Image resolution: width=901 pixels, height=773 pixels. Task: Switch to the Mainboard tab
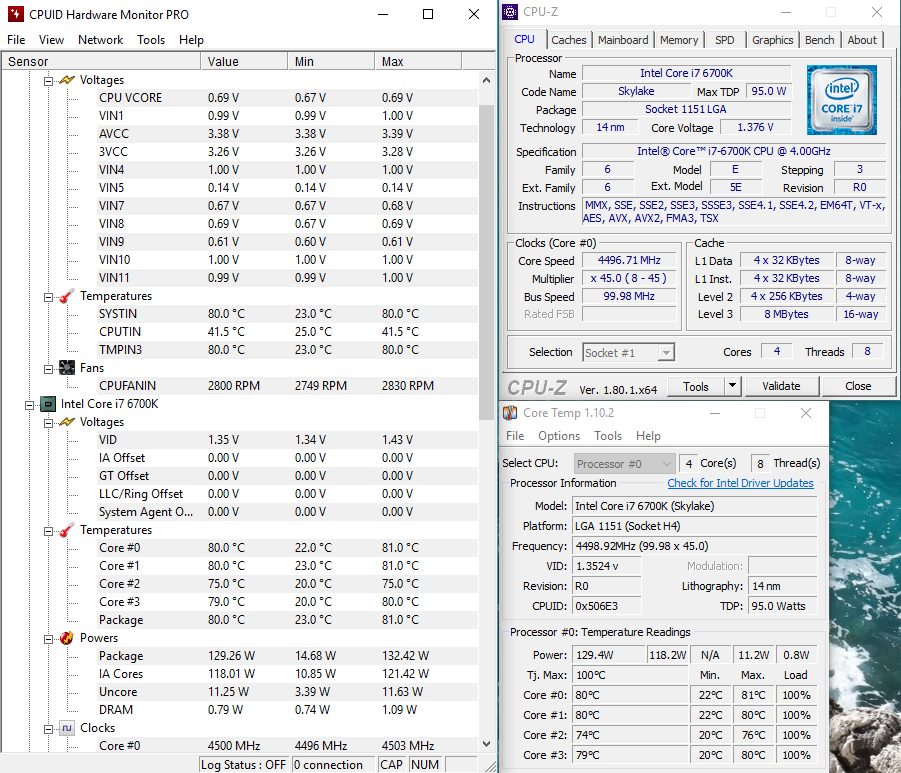click(623, 40)
